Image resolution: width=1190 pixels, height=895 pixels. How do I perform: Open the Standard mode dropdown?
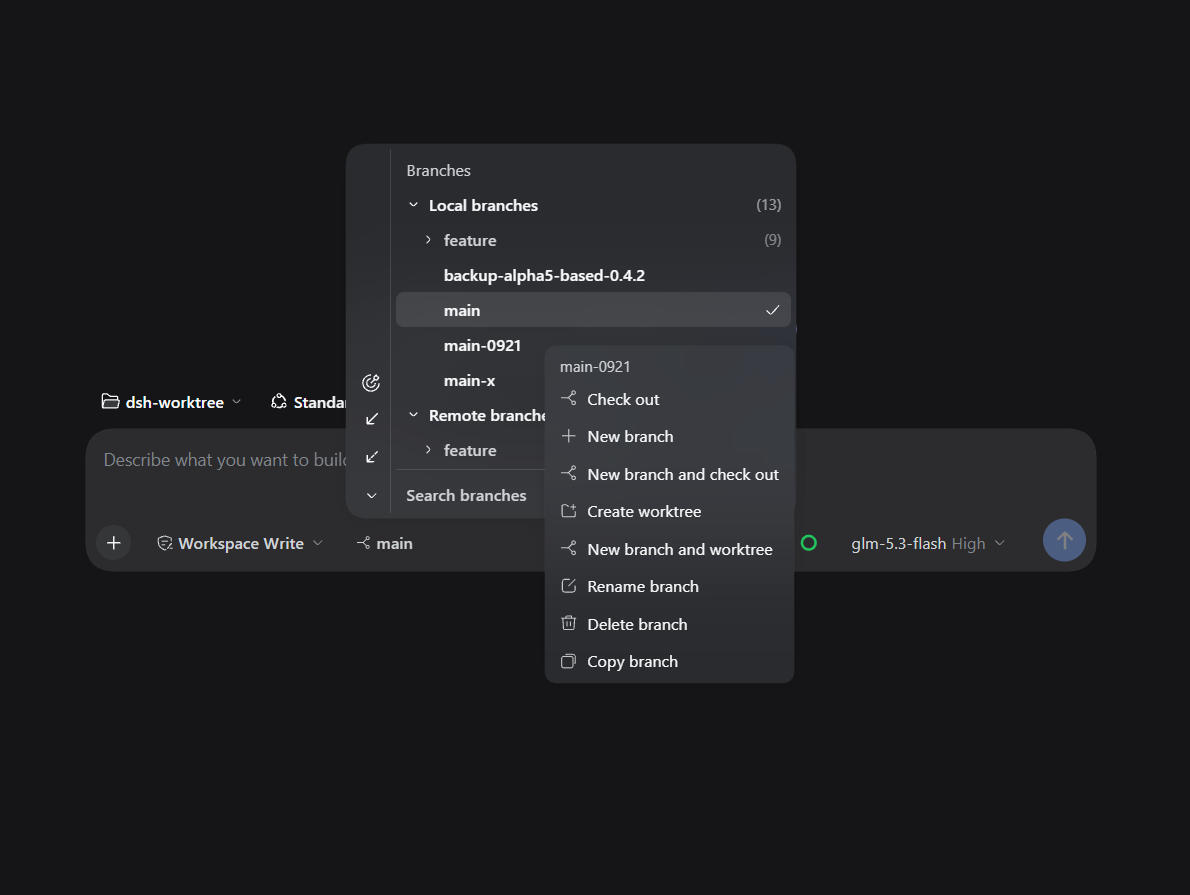308,402
